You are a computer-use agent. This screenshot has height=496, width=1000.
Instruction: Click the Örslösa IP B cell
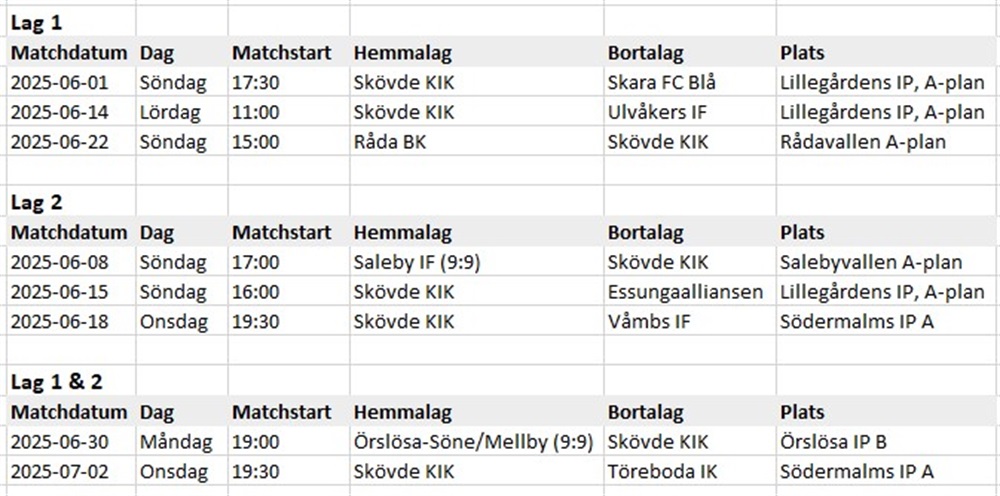[888, 442]
